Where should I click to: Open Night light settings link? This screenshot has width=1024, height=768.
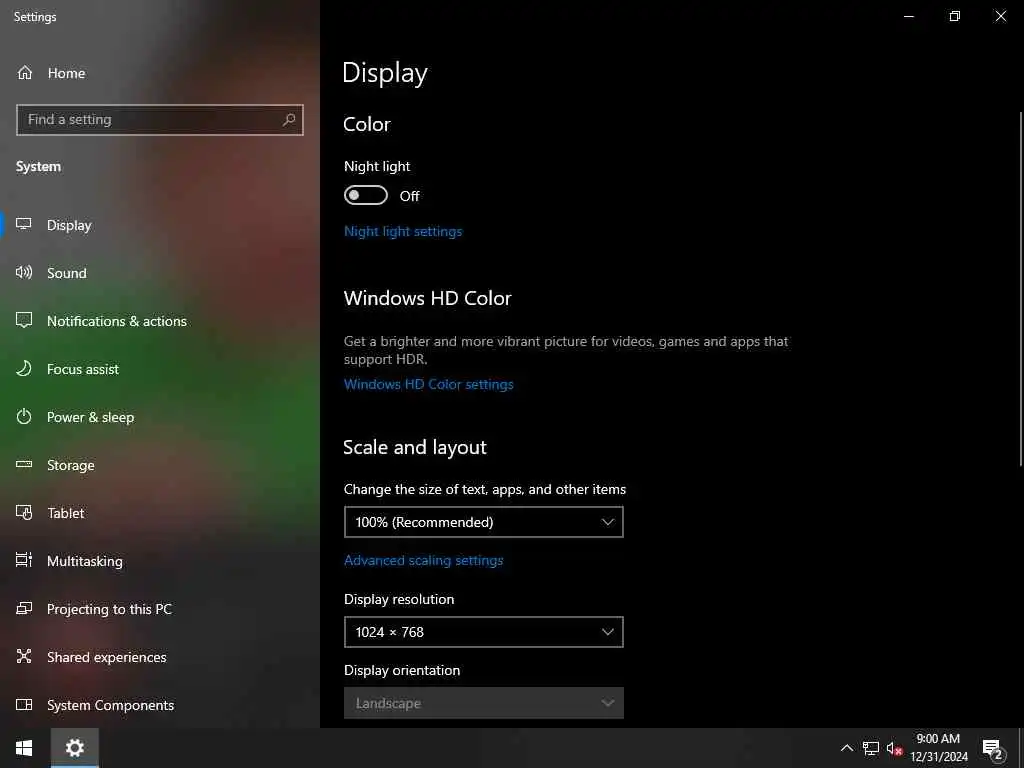pyautogui.click(x=403, y=231)
